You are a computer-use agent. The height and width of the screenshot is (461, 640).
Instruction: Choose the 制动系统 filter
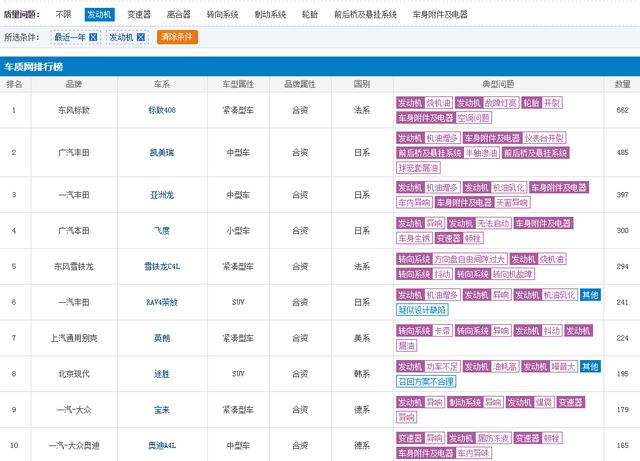pos(270,15)
